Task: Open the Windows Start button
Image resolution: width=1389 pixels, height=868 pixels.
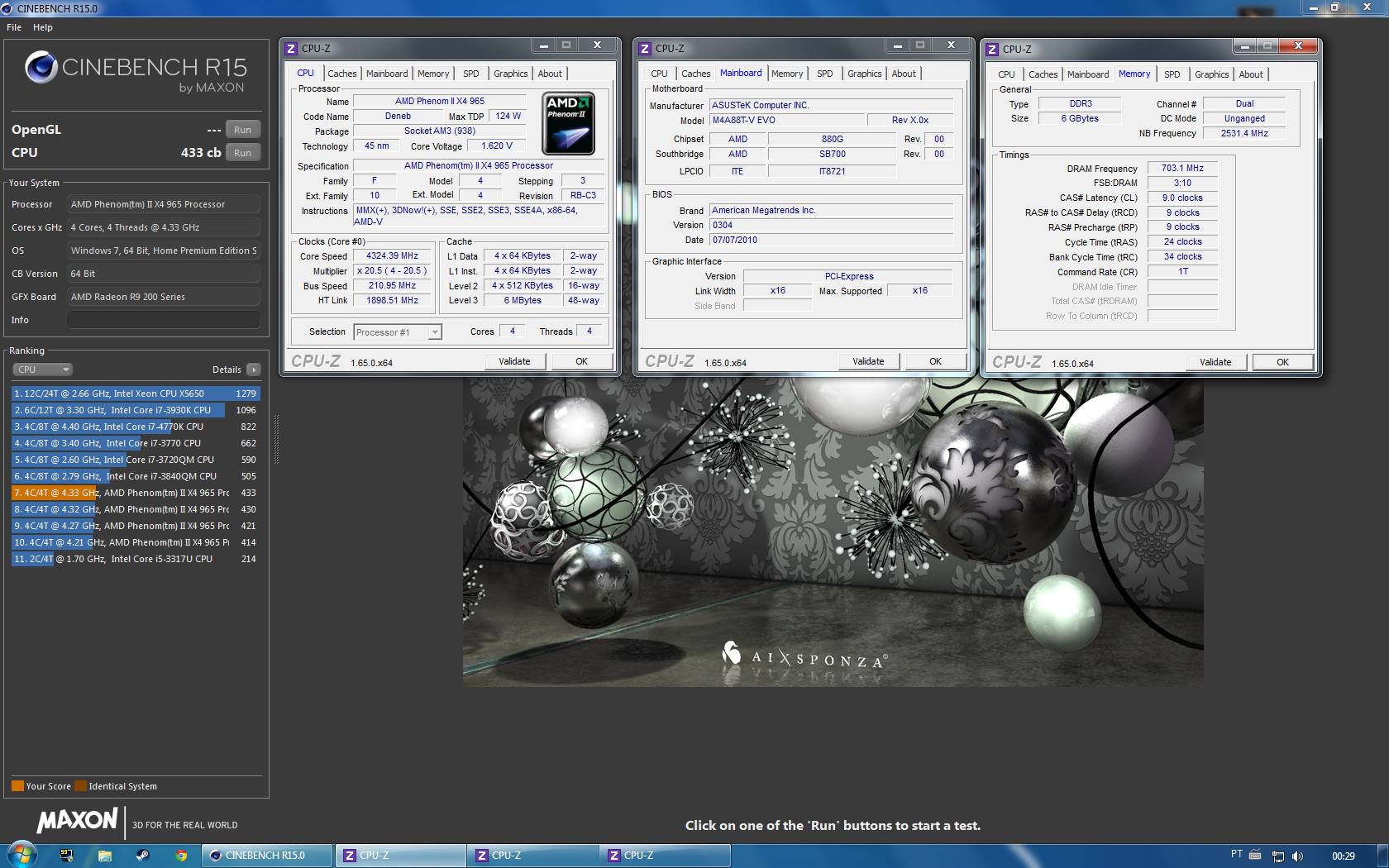Action: 22,855
